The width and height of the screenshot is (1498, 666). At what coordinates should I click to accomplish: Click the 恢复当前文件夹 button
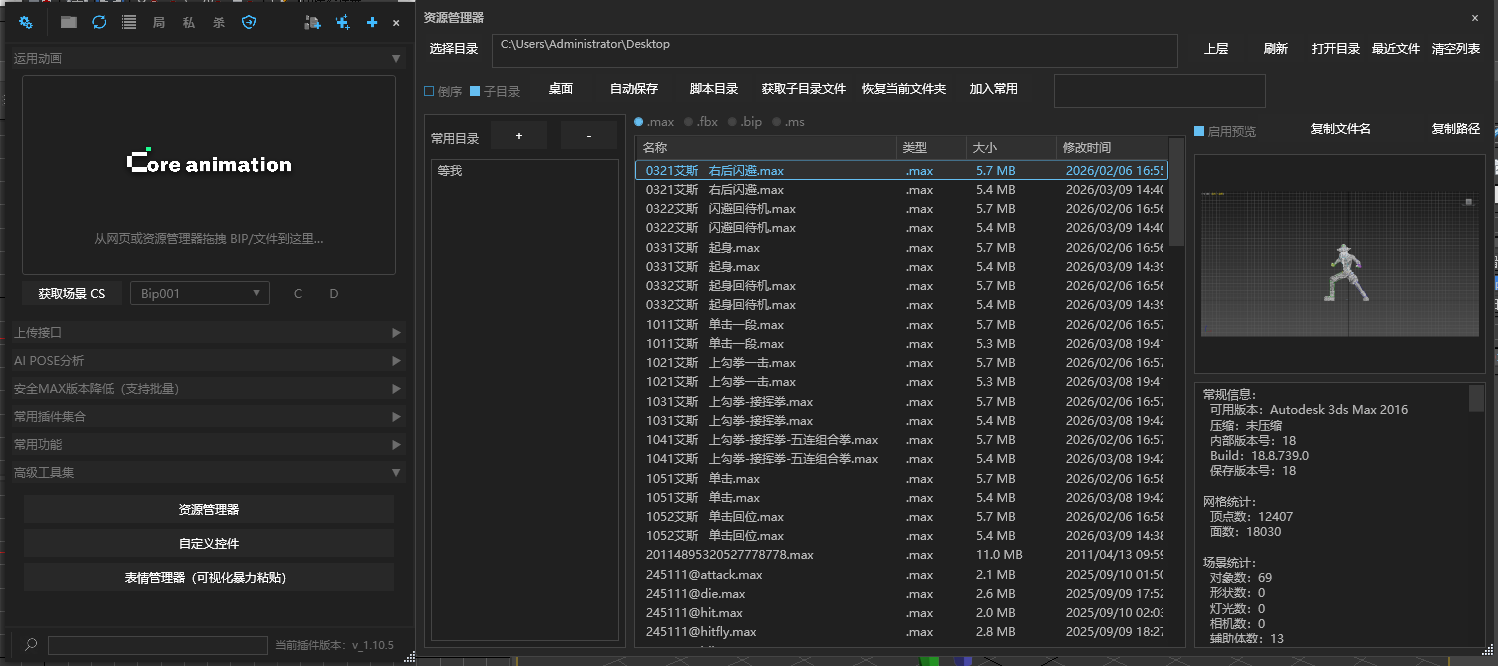tap(904, 89)
